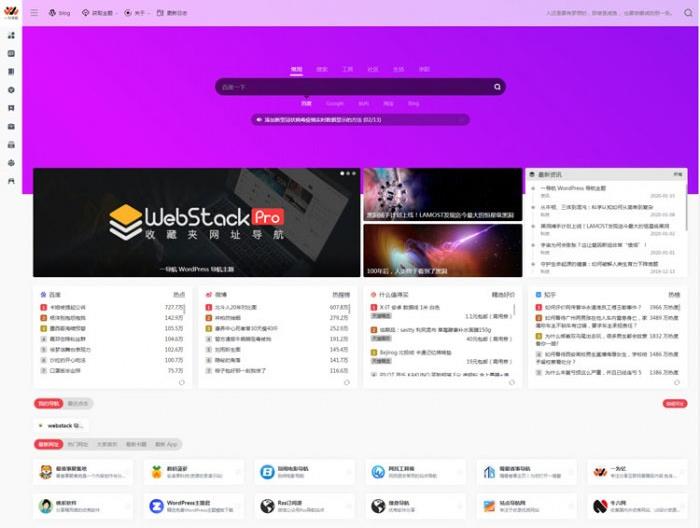
Task: Select the 最新网址 tab
Action: pyautogui.click(x=48, y=444)
